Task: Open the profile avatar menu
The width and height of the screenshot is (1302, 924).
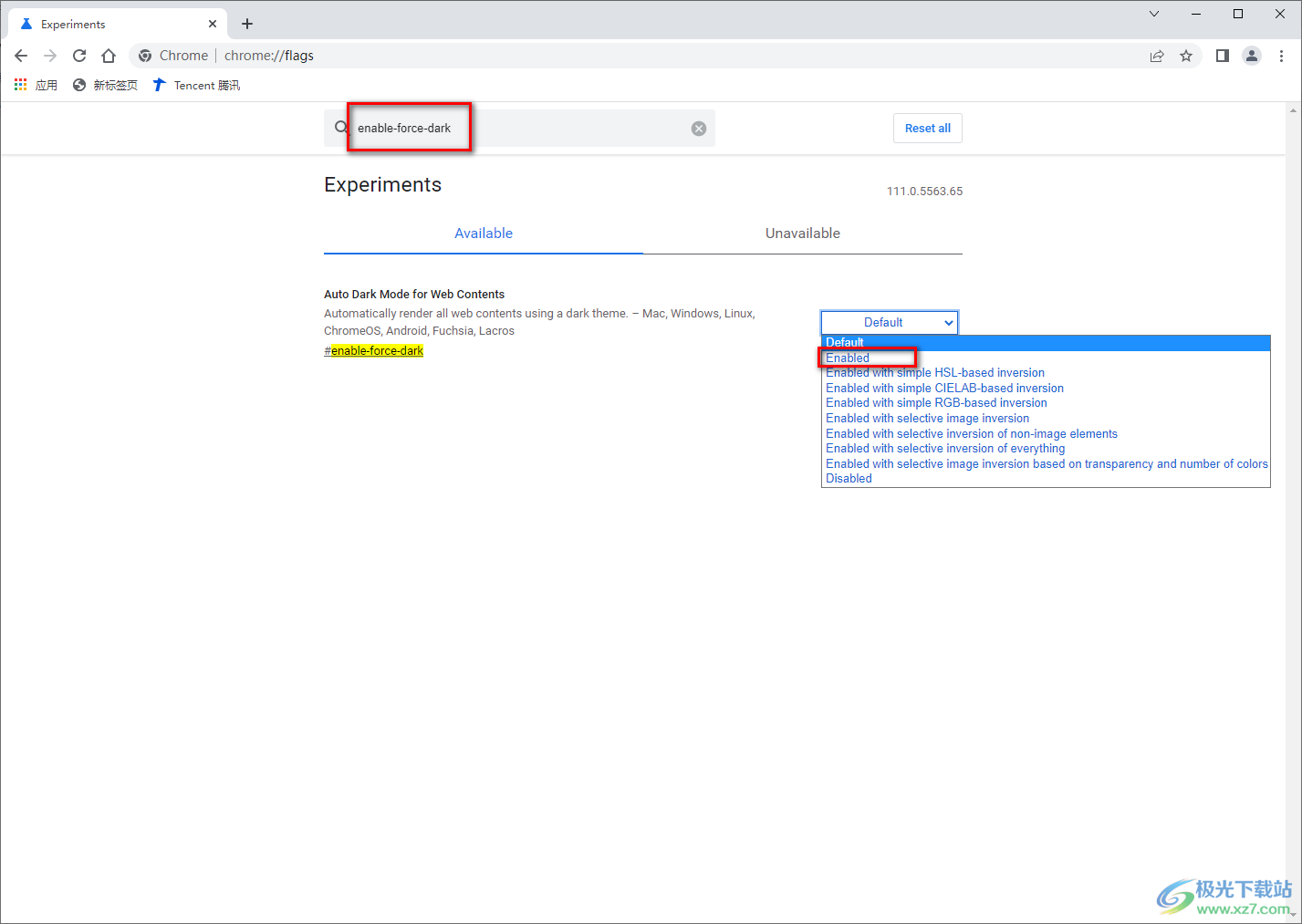Action: 1252,56
